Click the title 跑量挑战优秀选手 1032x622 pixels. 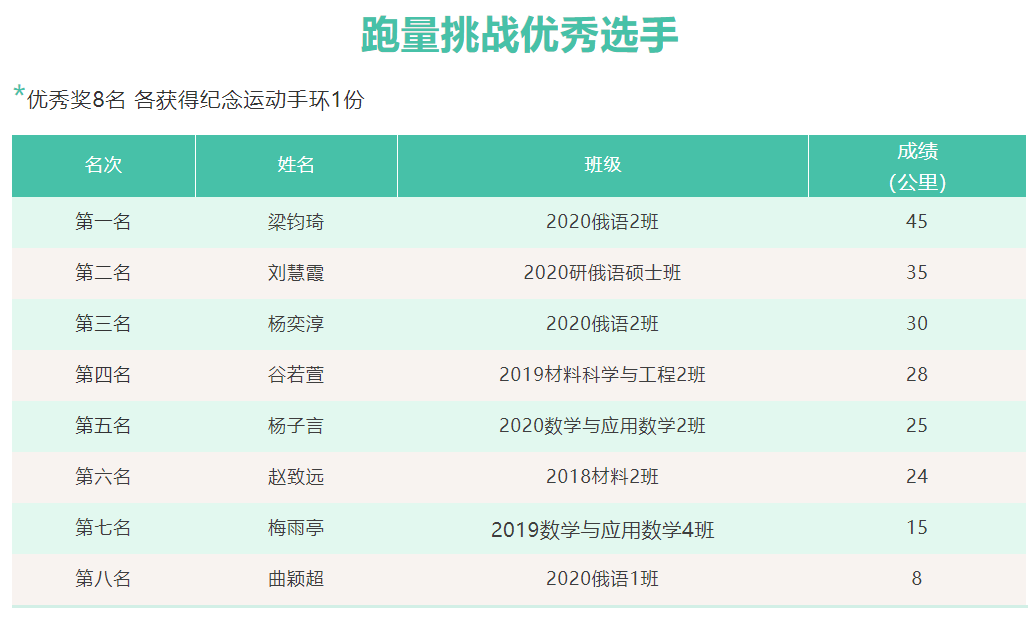pyautogui.click(x=519, y=36)
